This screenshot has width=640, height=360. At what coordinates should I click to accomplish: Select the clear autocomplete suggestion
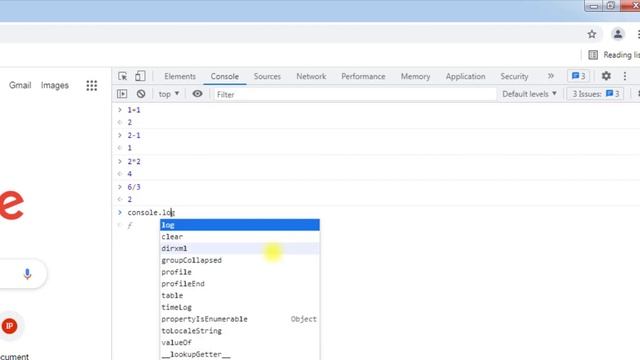coord(240,237)
